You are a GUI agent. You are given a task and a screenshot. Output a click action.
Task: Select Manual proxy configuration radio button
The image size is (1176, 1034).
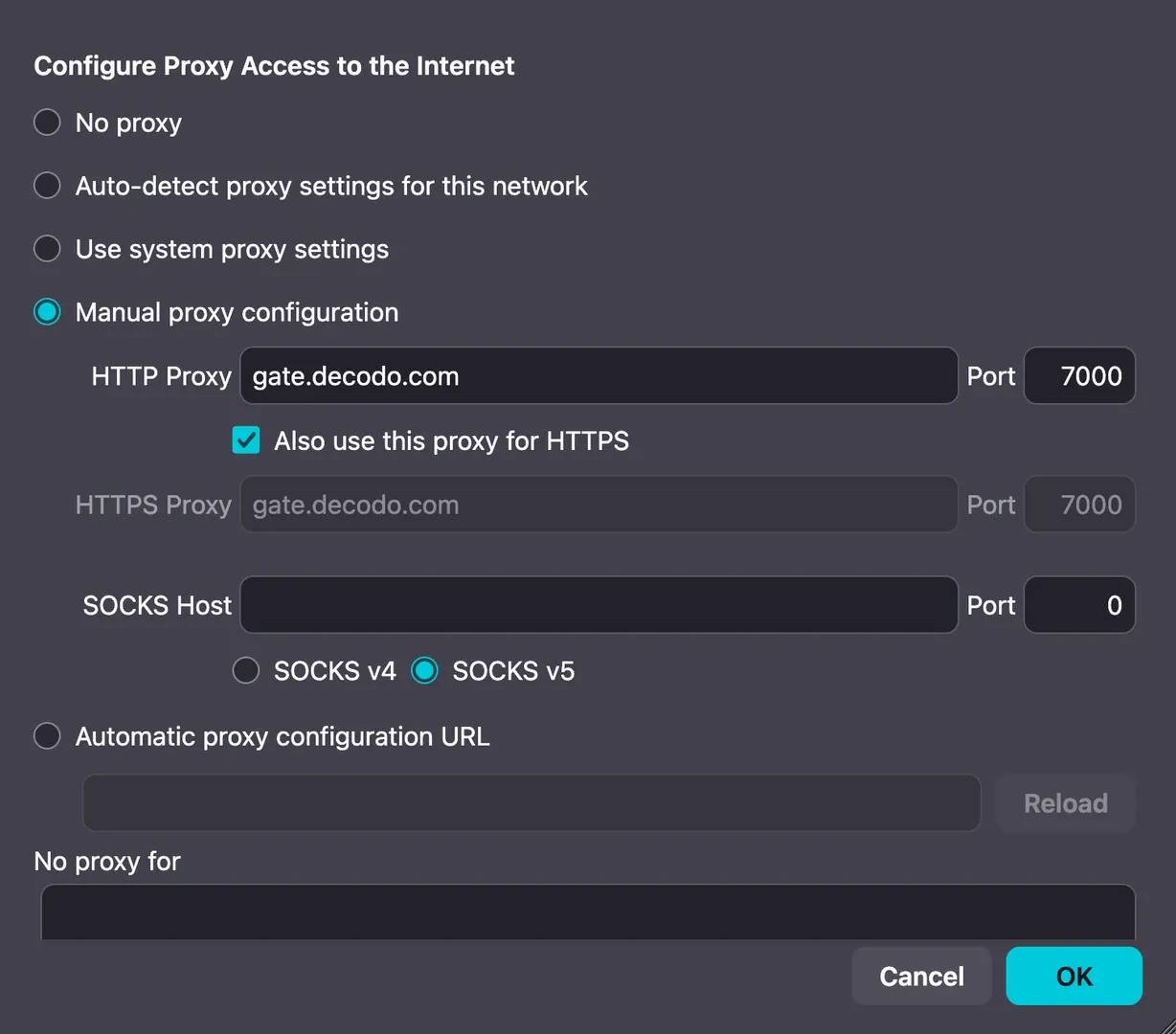point(47,312)
